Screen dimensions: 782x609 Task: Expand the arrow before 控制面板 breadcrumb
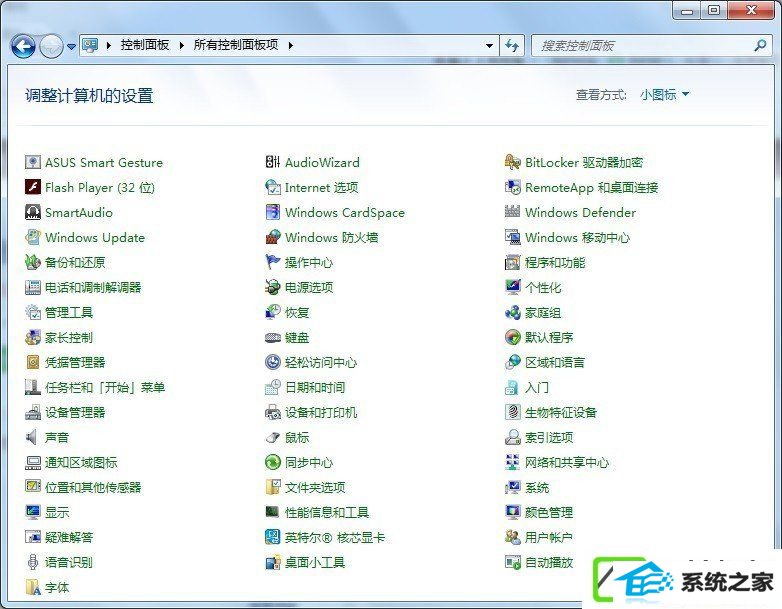(x=109, y=45)
